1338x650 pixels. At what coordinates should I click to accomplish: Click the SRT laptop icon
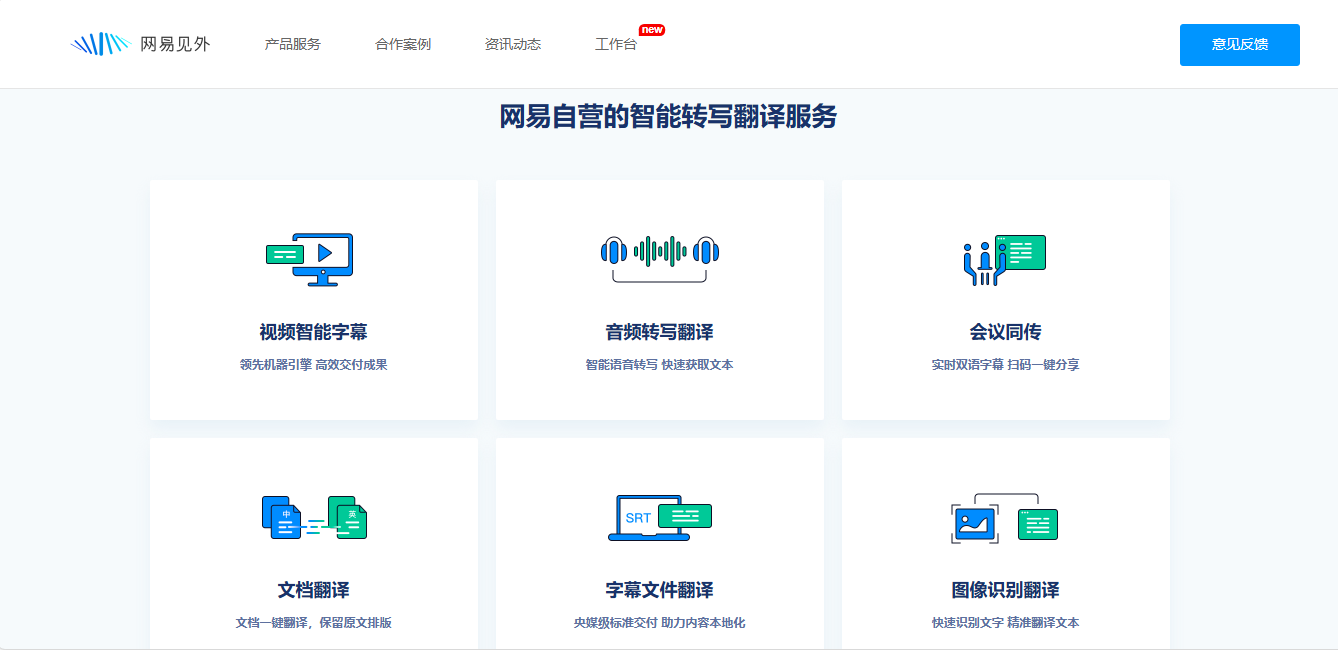coord(660,518)
